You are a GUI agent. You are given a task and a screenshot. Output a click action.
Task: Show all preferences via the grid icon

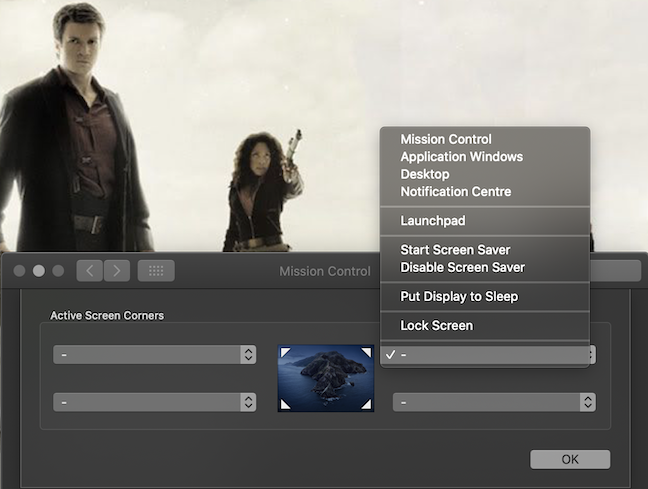(x=156, y=271)
